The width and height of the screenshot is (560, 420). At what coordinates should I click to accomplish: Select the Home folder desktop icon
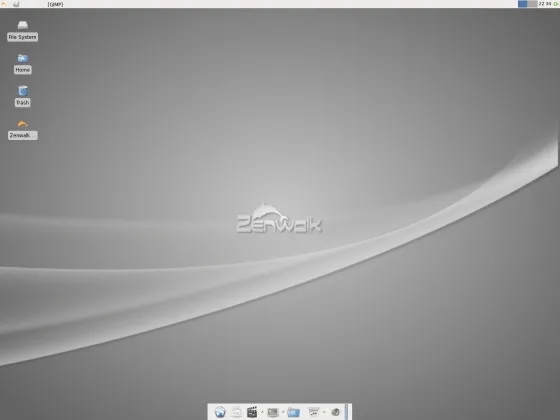click(22, 64)
